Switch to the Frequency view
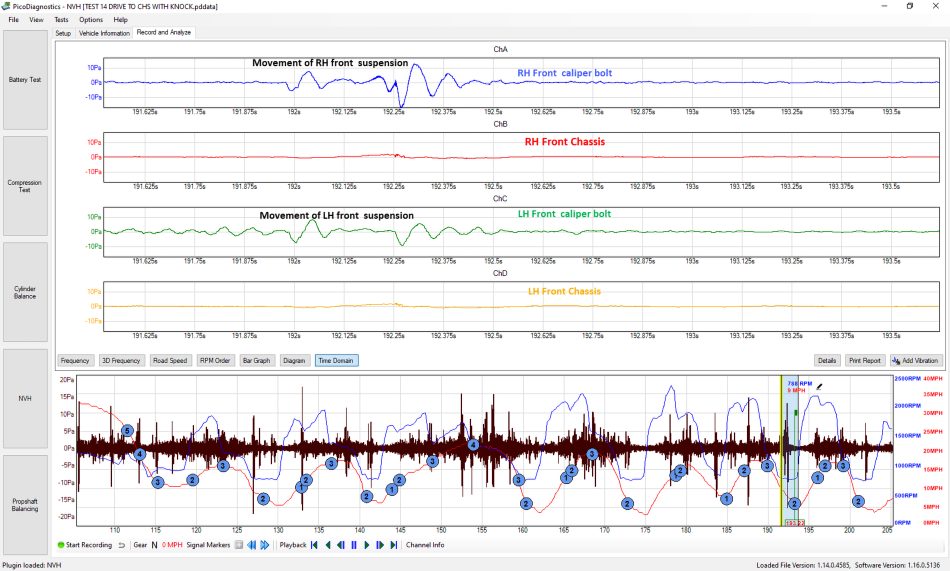Viewport: 950px width, 571px height. point(75,361)
